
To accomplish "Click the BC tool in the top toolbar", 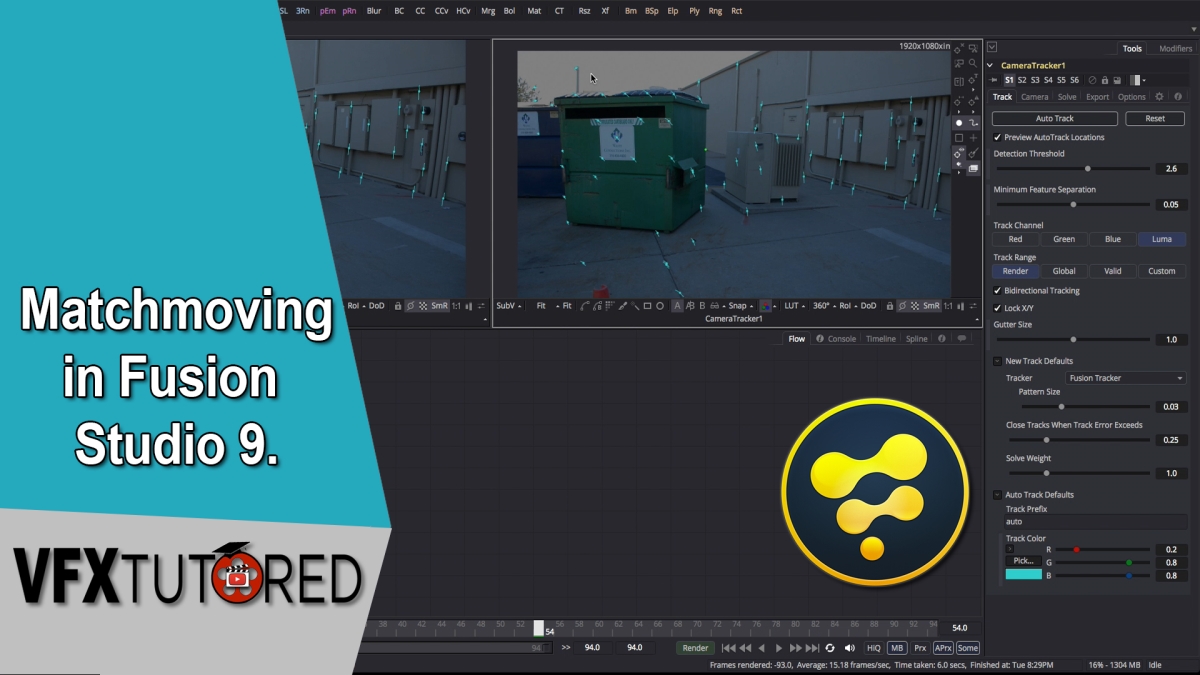I will [399, 11].
